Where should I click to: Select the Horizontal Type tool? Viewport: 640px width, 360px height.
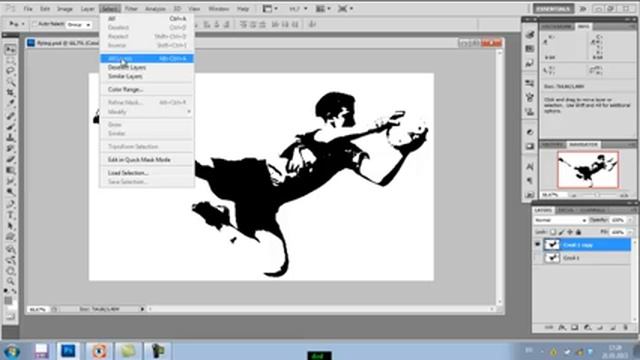[10, 215]
